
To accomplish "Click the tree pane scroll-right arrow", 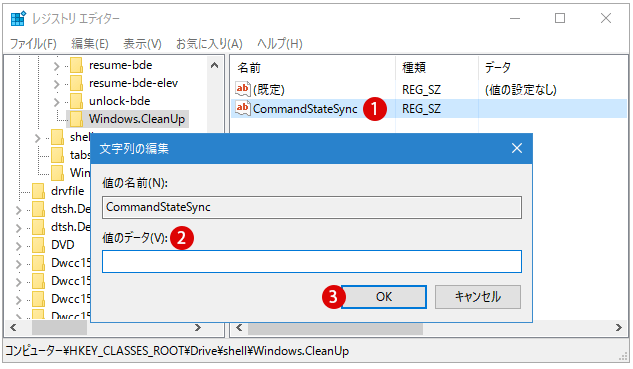I will point(198,327).
